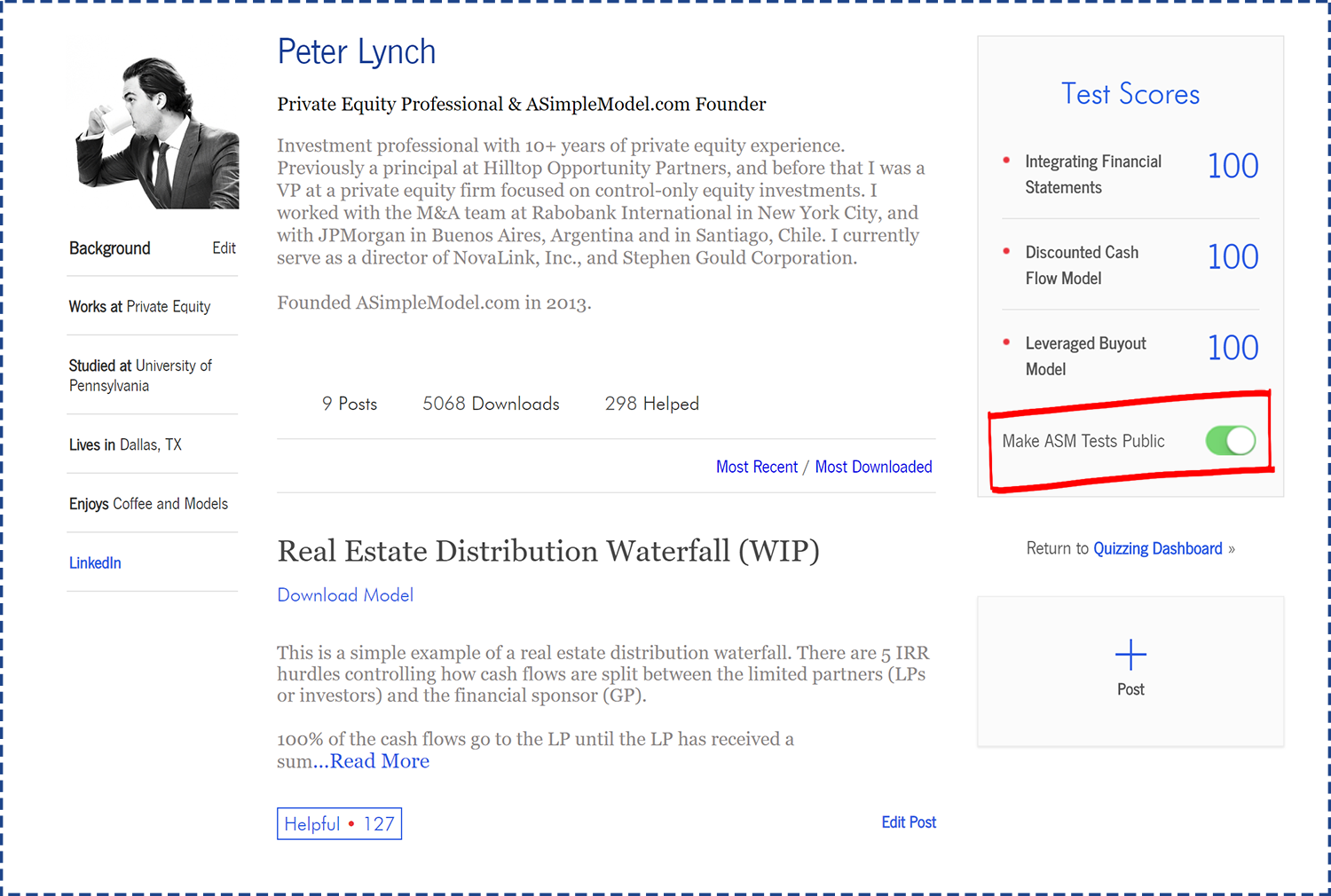Click the plus icon to create post
The width and height of the screenshot is (1331, 896).
(1130, 656)
